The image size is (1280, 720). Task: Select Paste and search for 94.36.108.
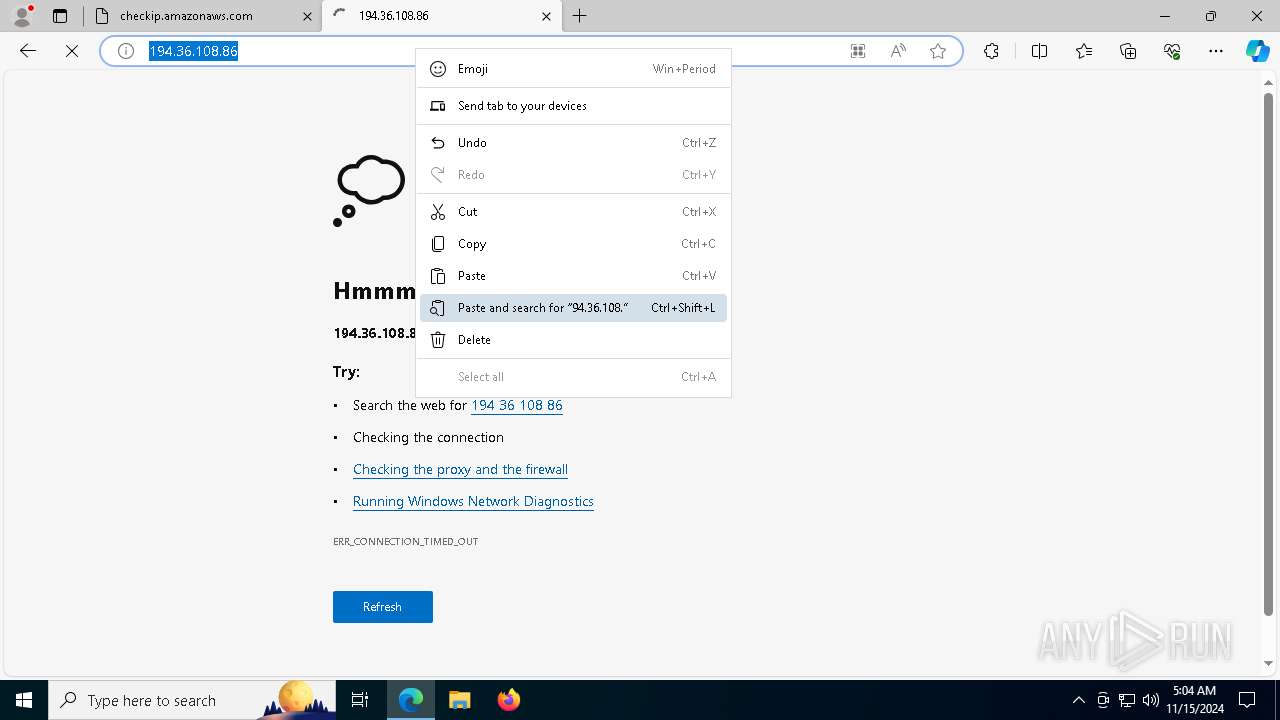tap(573, 308)
